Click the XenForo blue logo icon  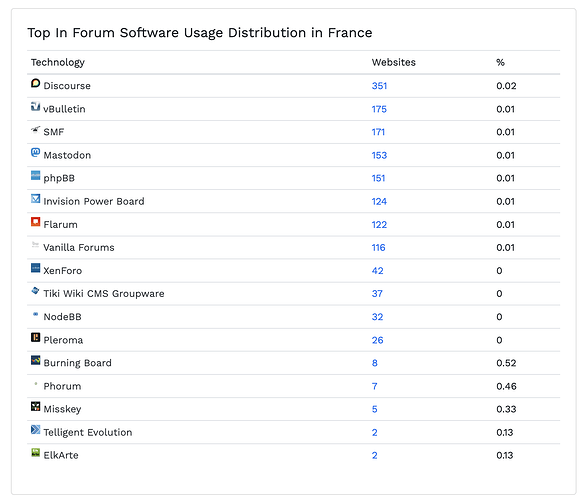pyautogui.click(x=35, y=268)
